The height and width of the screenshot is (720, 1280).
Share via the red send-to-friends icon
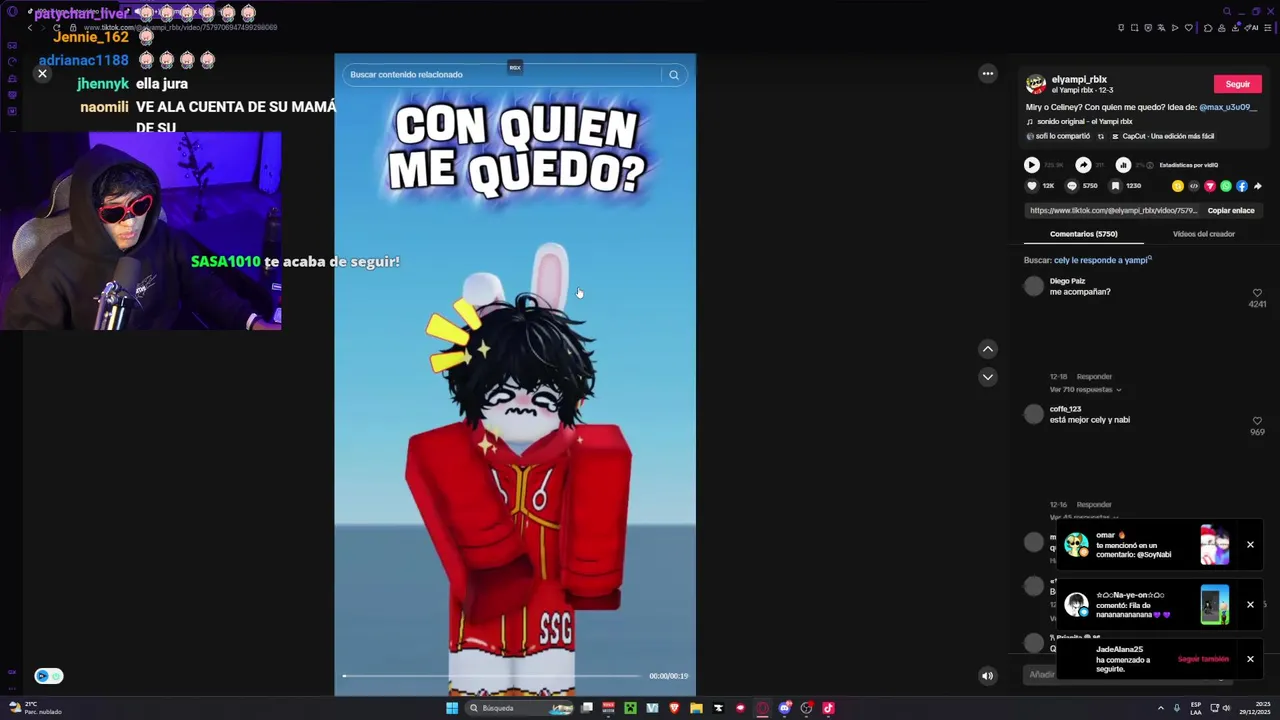1210,186
